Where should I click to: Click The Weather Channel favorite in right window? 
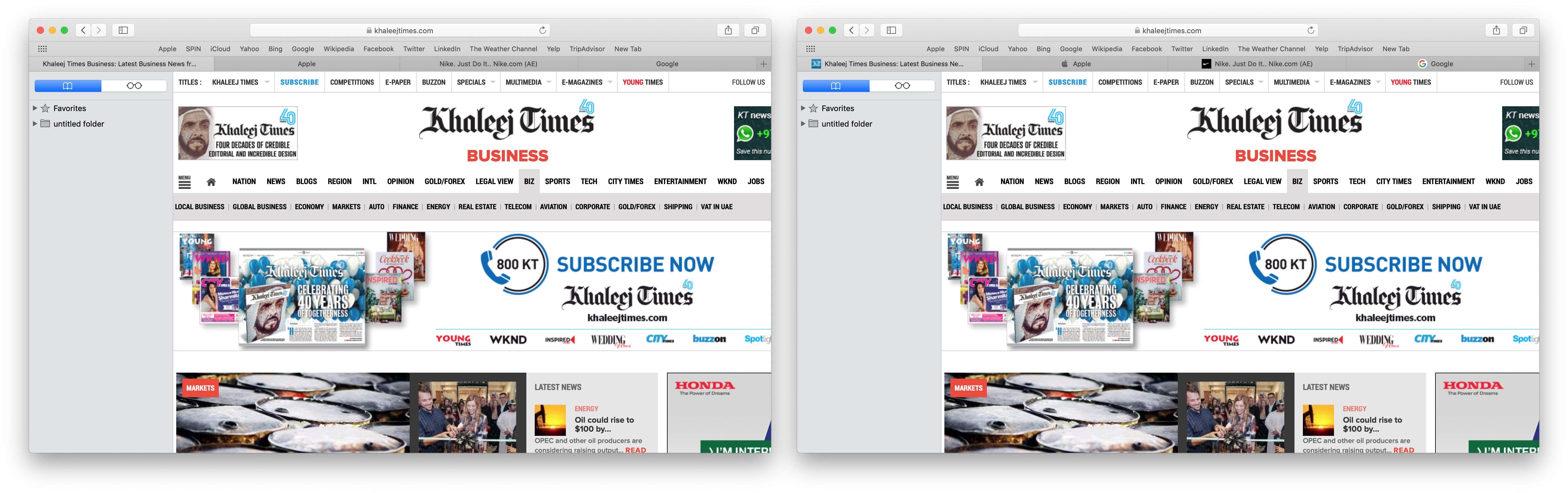tap(1271, 49)
